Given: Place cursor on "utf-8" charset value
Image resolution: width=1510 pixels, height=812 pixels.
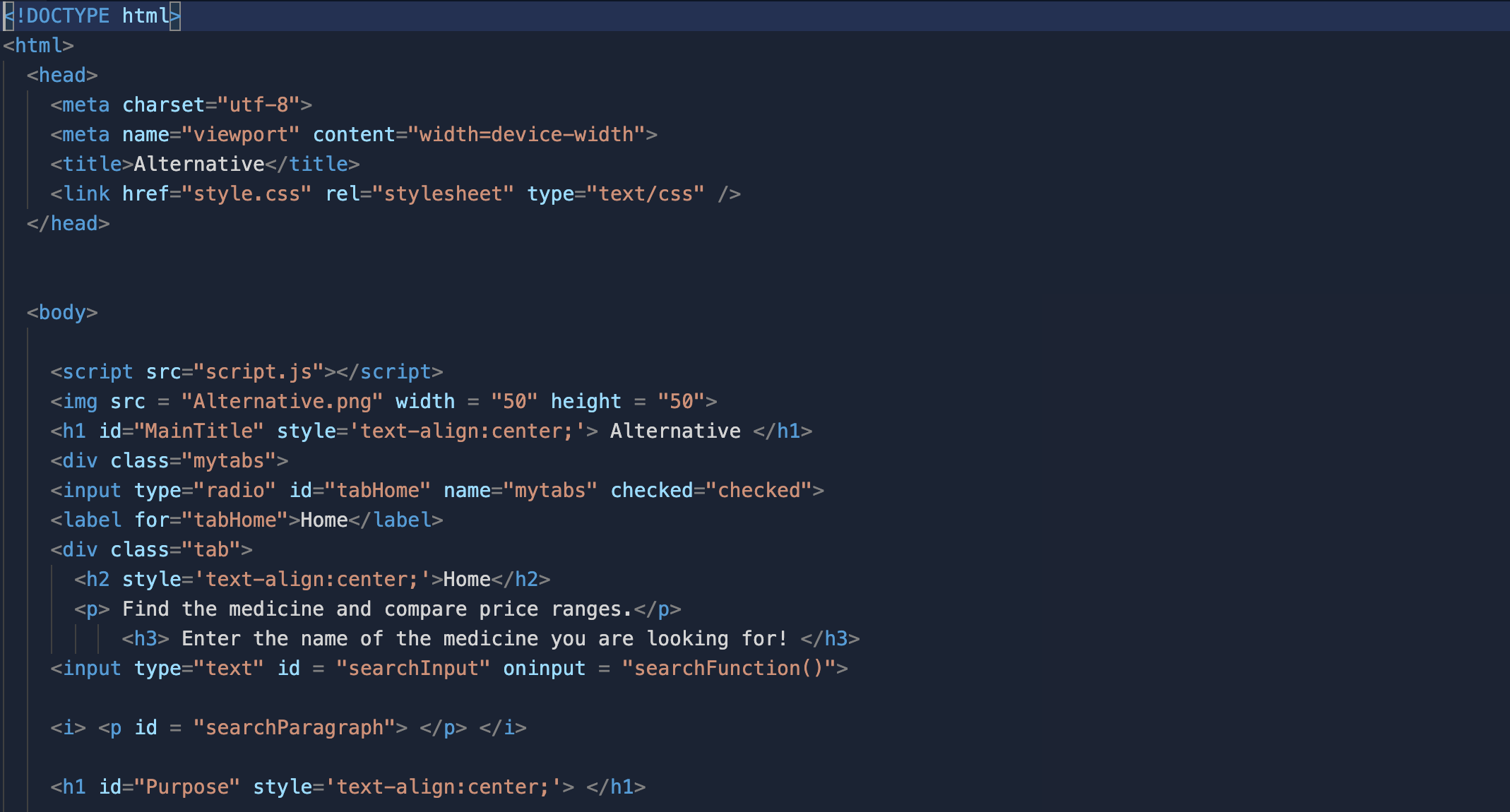Looking at the screenshot, I should [x=258, y=105].
